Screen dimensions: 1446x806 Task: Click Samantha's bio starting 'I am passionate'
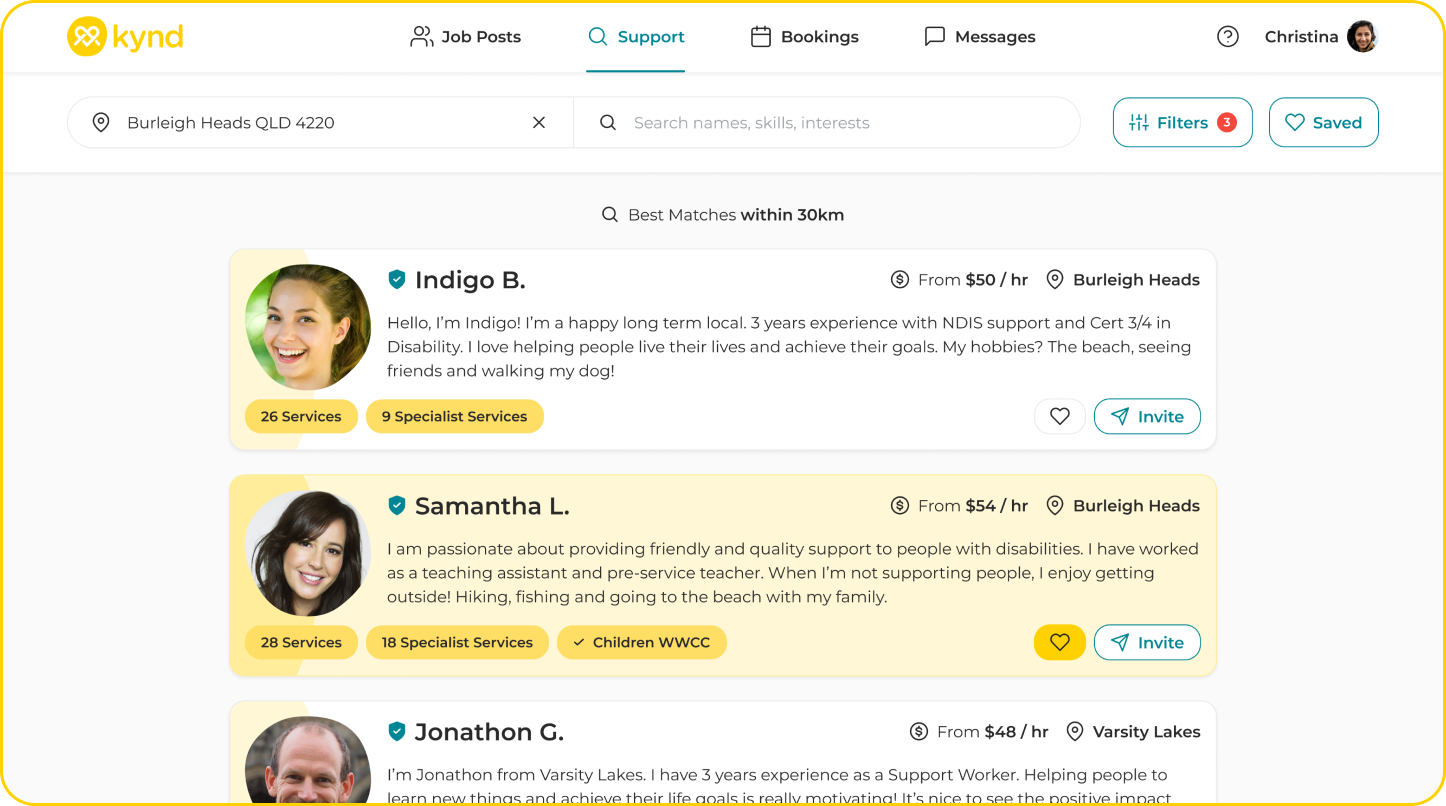793,573
